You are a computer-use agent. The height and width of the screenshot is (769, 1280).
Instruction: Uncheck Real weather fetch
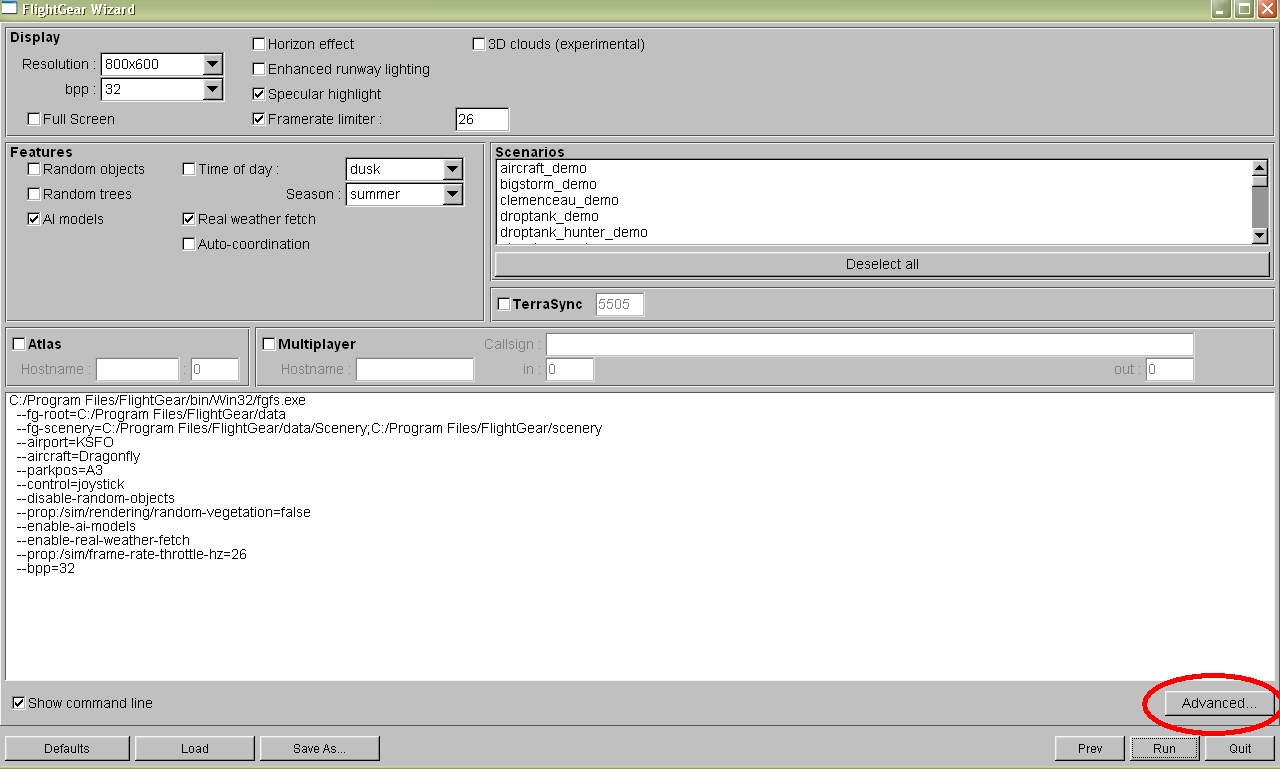pos(189,219)
